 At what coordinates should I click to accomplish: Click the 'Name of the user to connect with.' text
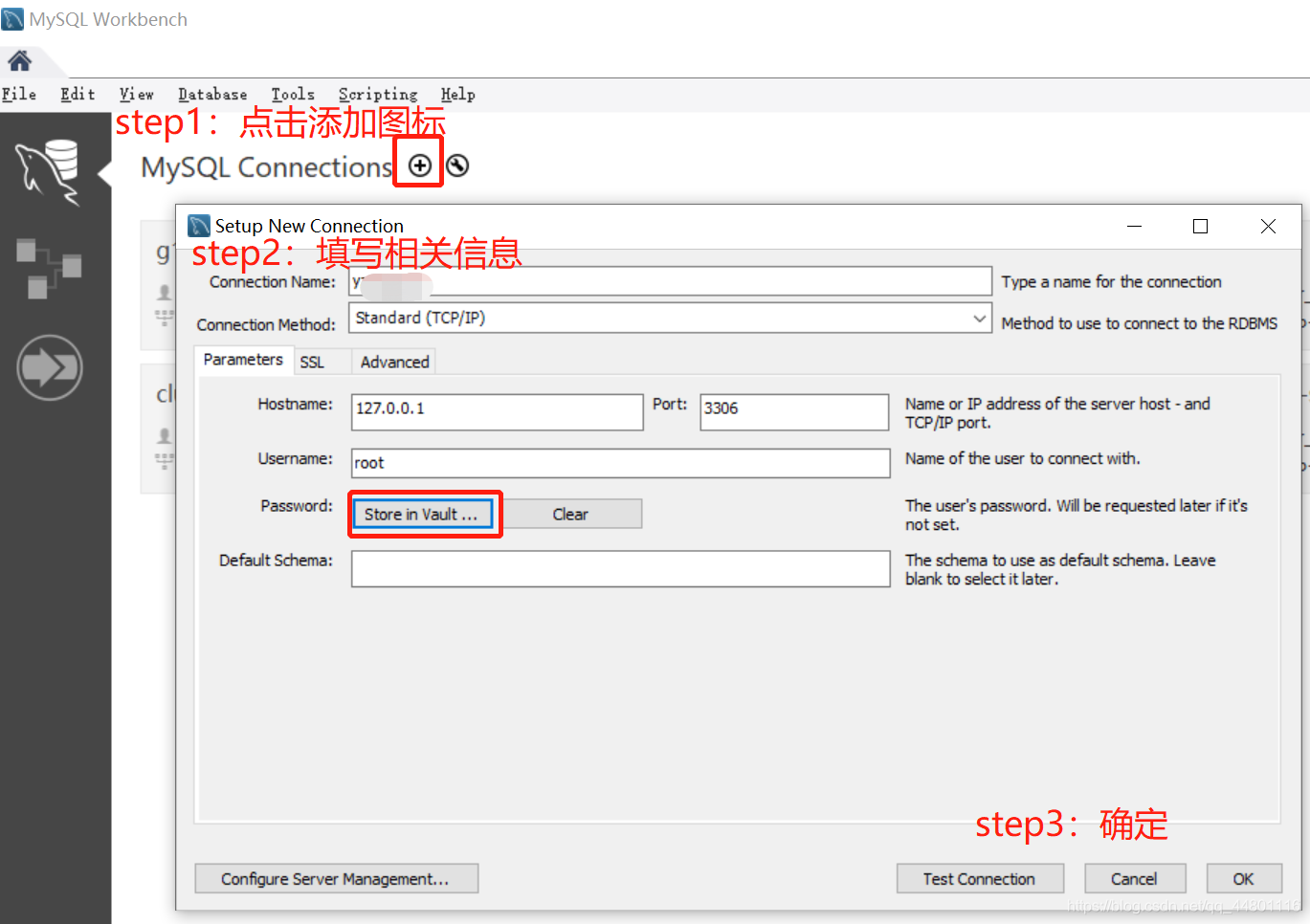click(x=1022, y=458)
